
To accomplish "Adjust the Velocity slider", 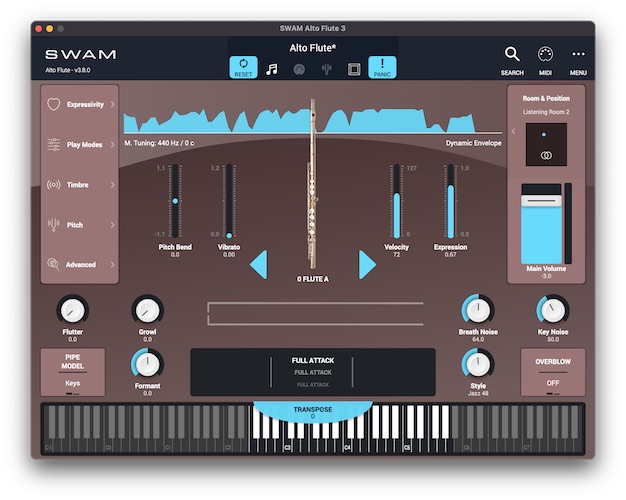I will [396, 200].
